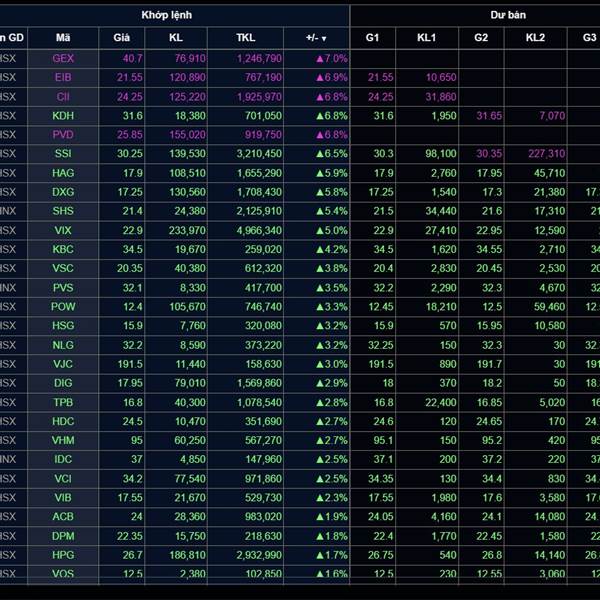Click VJC price 191.5 in Giá column

(x=130, y=364)
